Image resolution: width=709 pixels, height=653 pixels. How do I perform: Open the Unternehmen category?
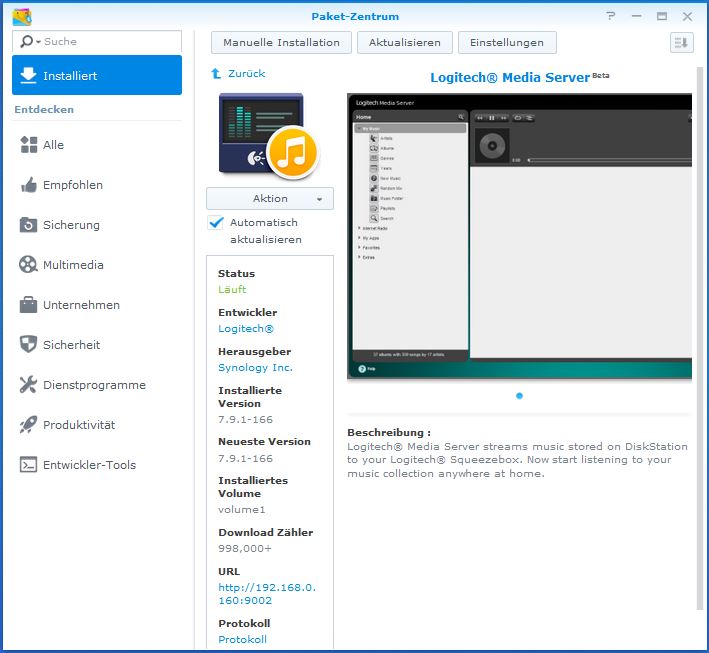pyautogui.click(x=97, y=305)
